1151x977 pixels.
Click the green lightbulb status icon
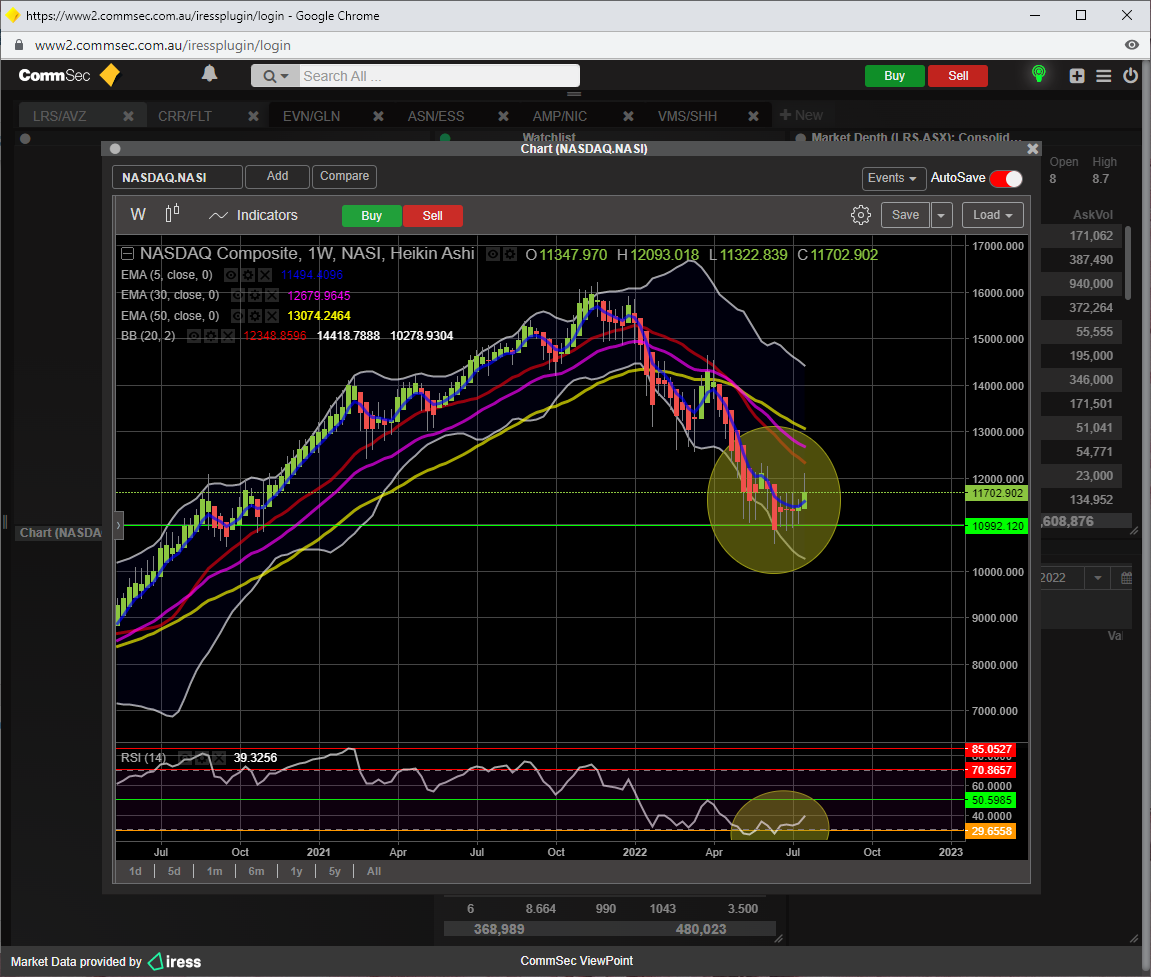click(1039, 74)
